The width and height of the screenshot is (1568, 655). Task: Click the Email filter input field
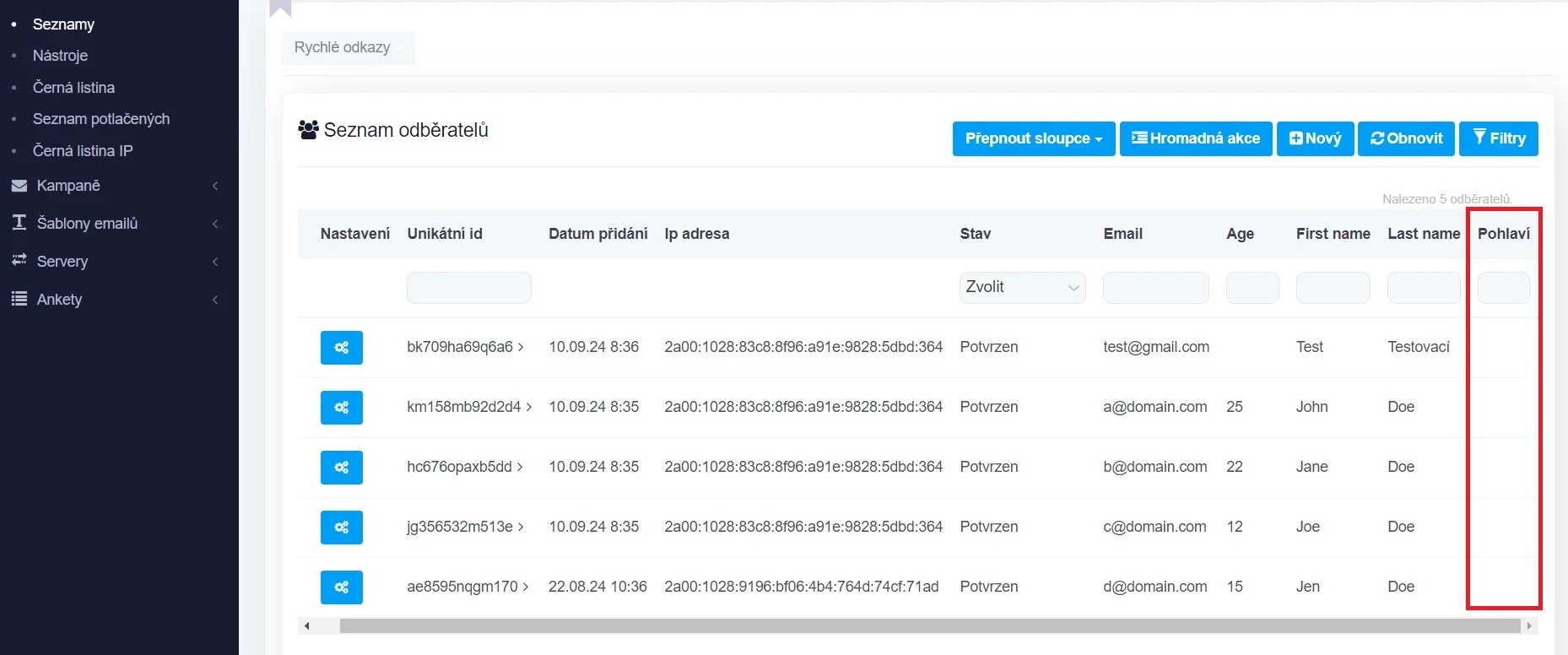[x=1155, y=288]
